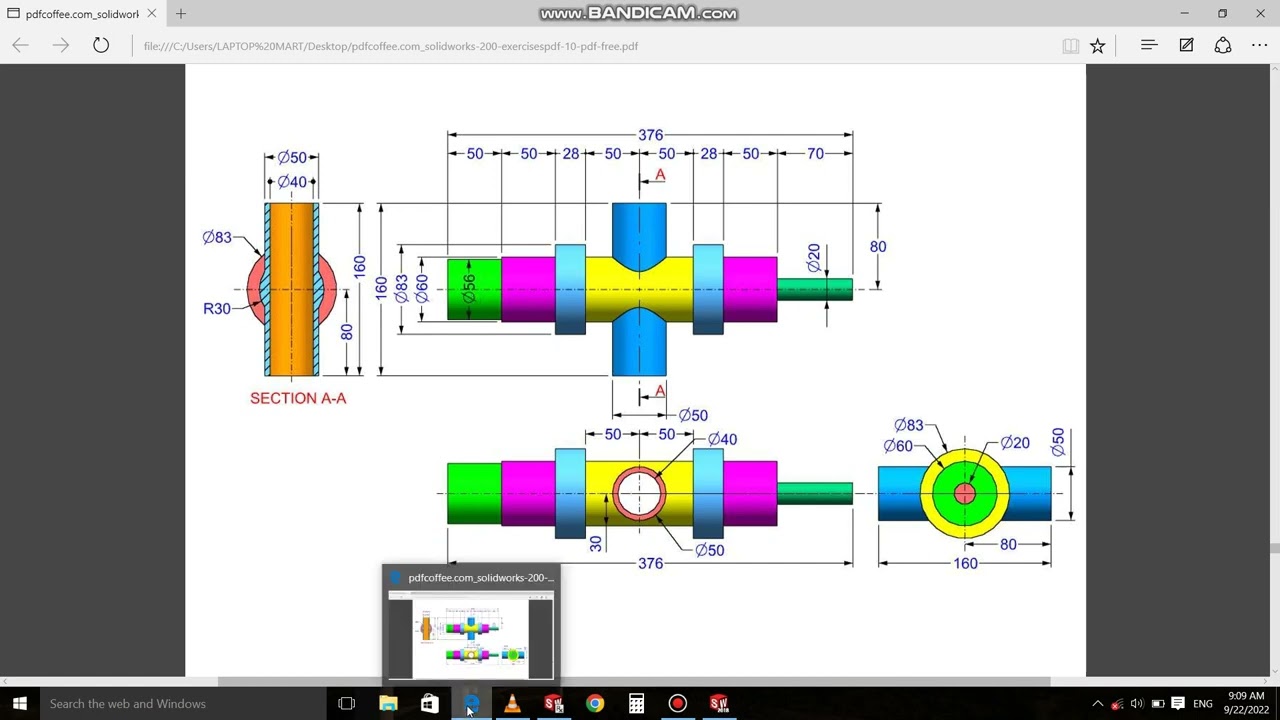Open the clock showing 9:09 AM

[1245, 703]
